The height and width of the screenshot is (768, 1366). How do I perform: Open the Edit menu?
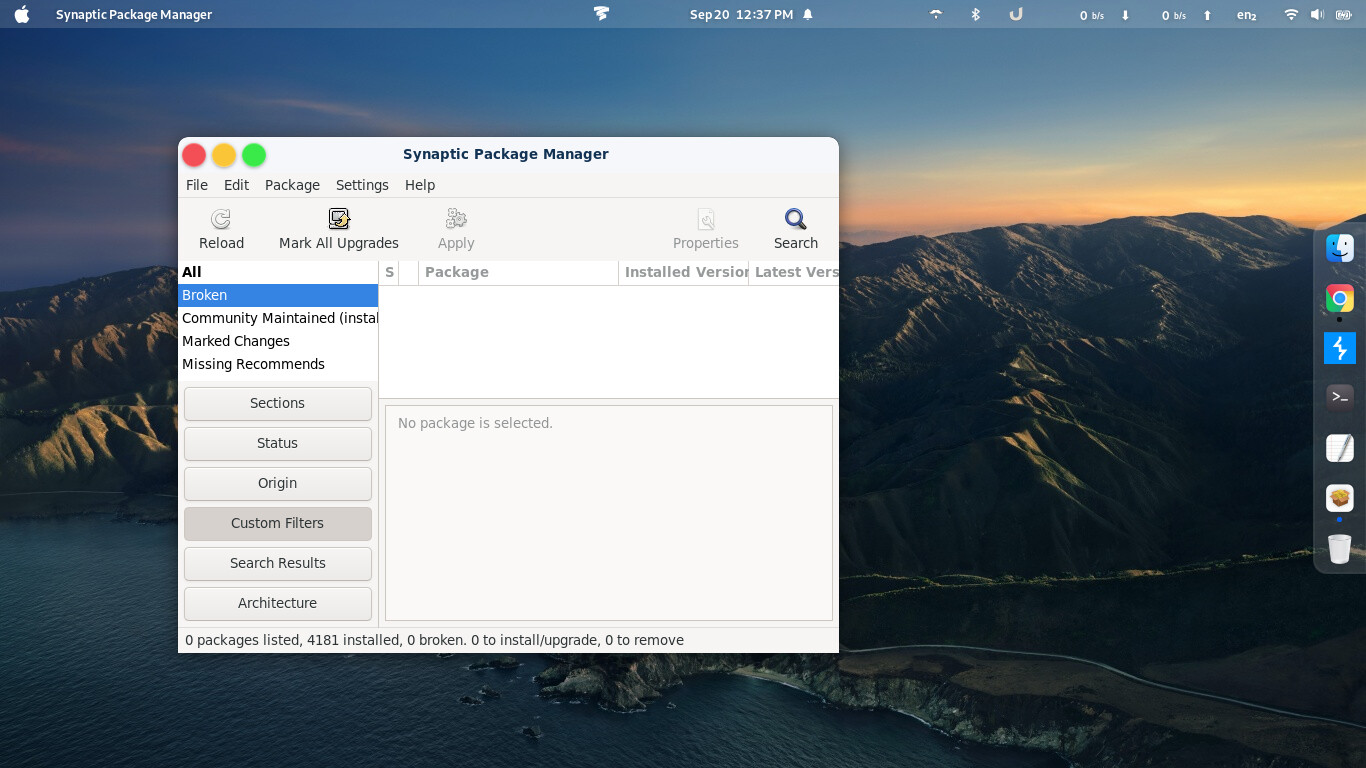point(236,185)
